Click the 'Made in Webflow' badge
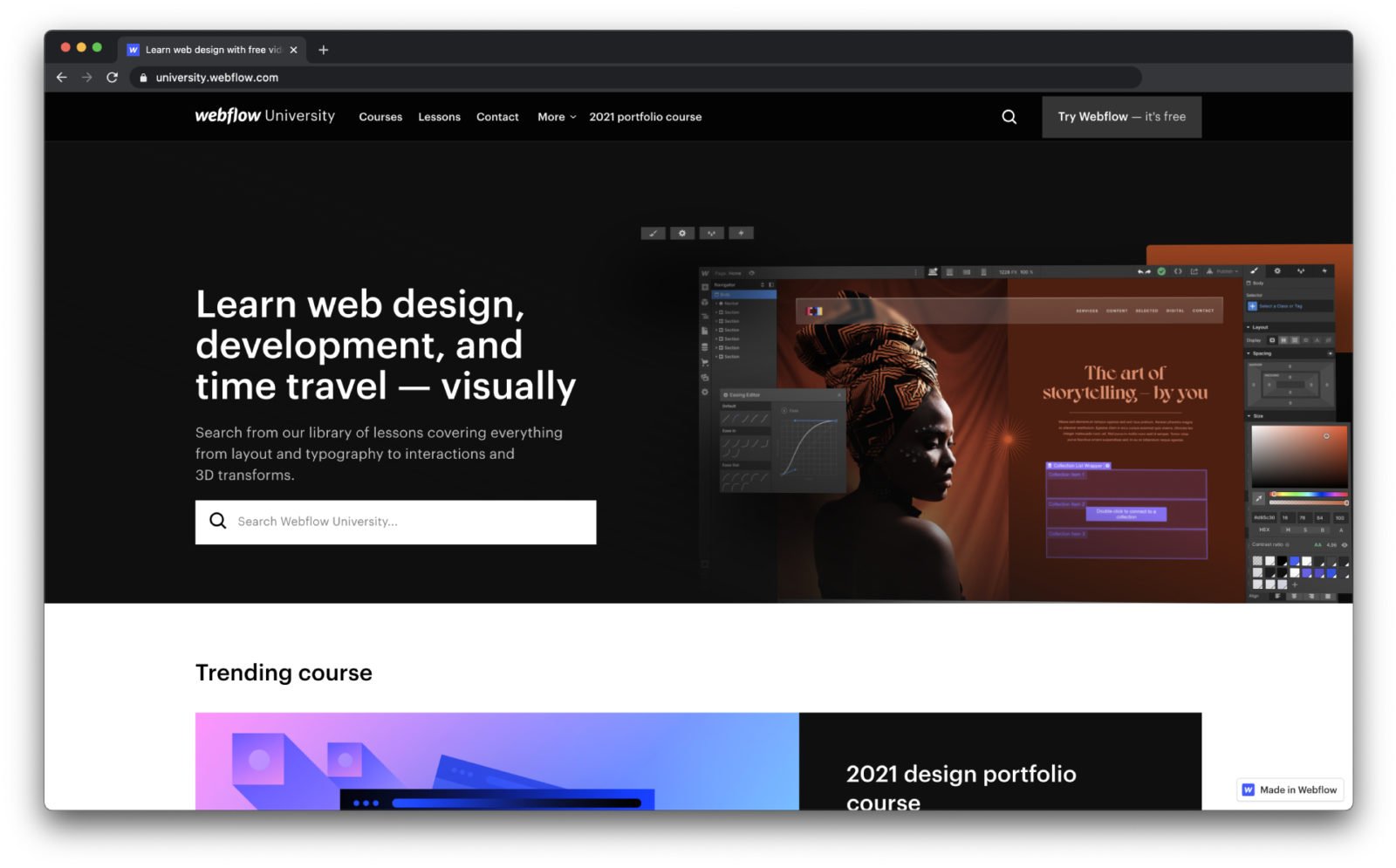This screenshot has height=868, width=1396. point(1290,789)
